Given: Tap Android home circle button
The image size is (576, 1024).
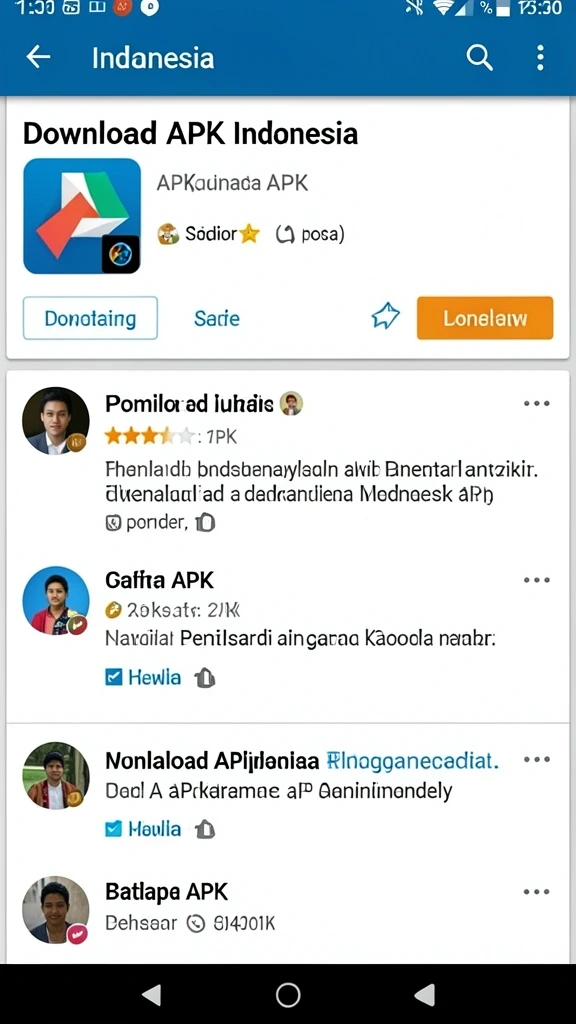Looking at the screenshot, I should click(x=288, y=995).
